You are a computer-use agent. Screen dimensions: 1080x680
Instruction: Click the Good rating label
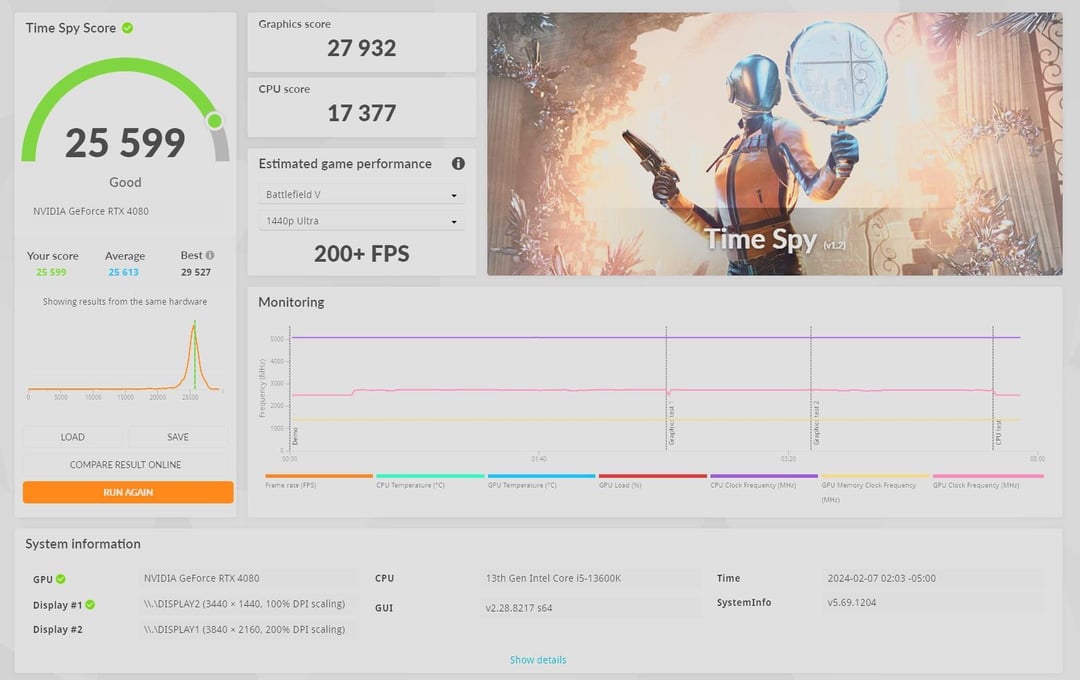pos(125,183)
